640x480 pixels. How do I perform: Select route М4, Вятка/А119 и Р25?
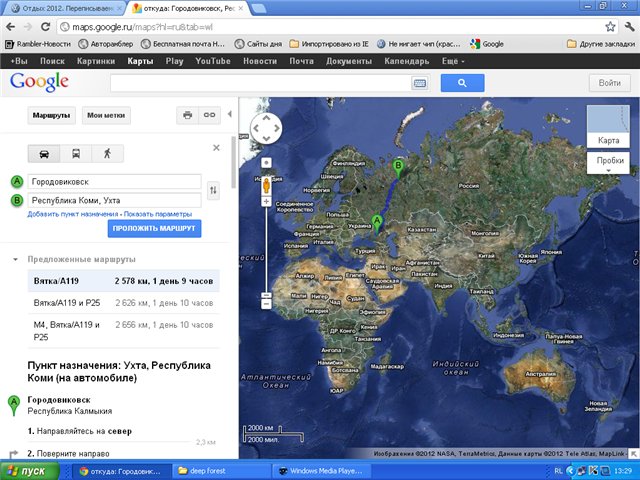[123, 331]
